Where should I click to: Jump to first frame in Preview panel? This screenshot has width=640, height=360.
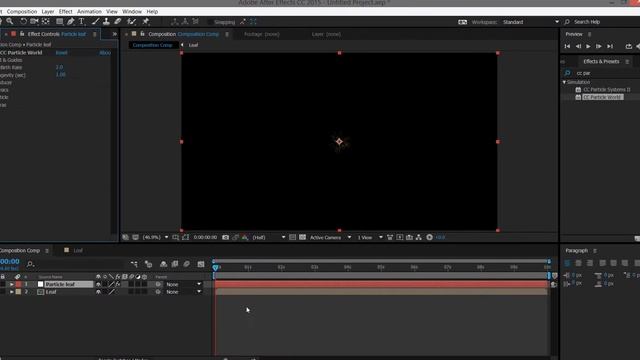(x=567, y=47)
